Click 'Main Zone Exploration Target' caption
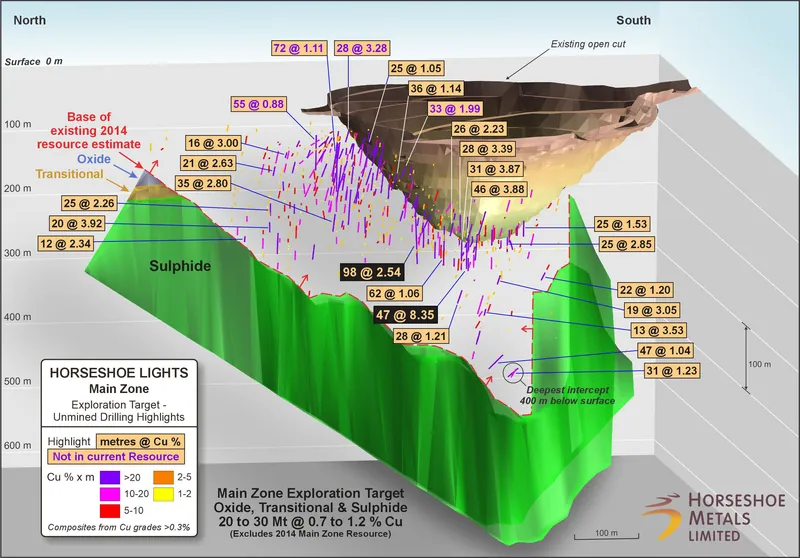Screen dimensions: 800x558 coord(311,494)
